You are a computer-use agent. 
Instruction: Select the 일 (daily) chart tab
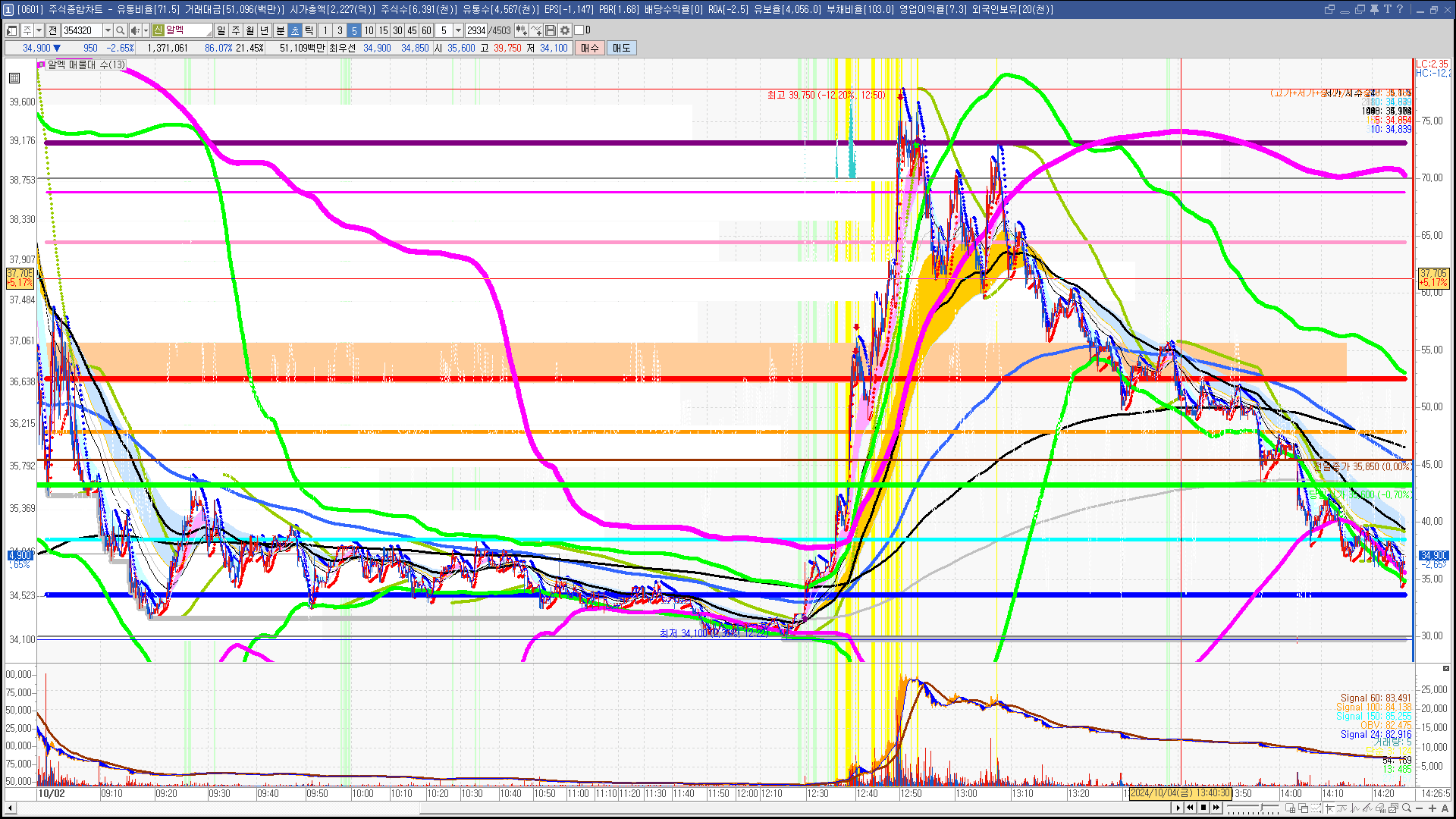point(221,30)
